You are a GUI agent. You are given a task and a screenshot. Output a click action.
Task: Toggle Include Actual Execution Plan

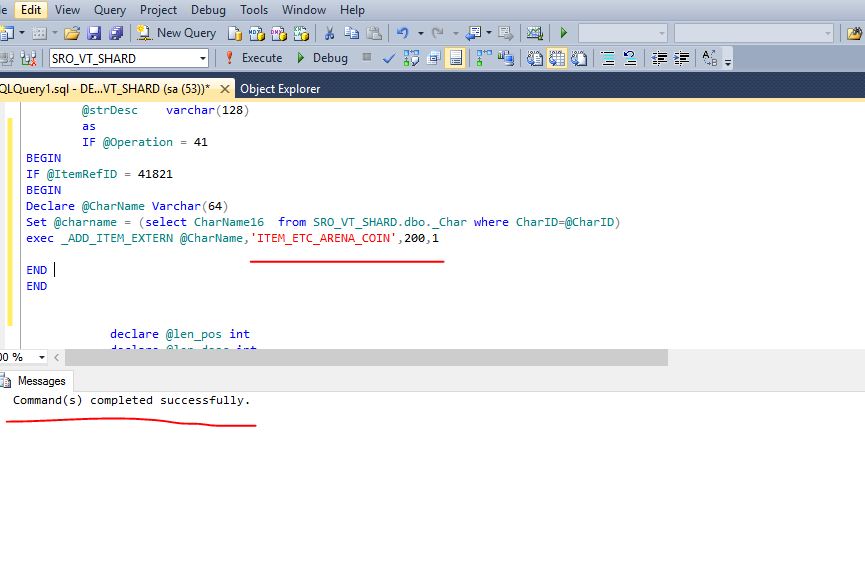[x=483, y=58]
